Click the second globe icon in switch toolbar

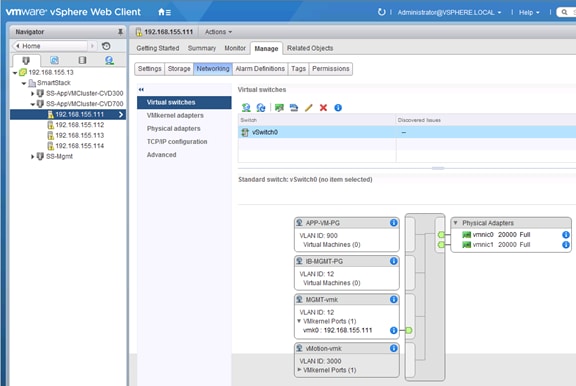point(261,108)
